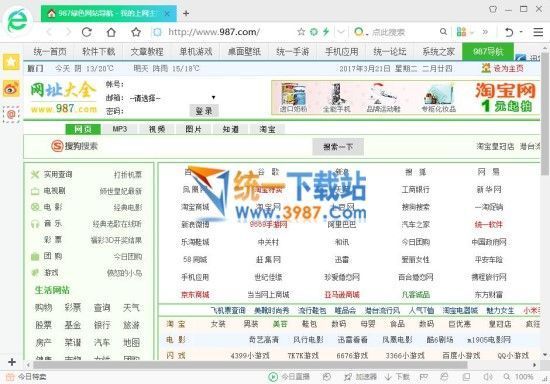Screen dimensions: 550x384
Task: Click the 搜索一下 search button
Action: [x=338, y=147]
